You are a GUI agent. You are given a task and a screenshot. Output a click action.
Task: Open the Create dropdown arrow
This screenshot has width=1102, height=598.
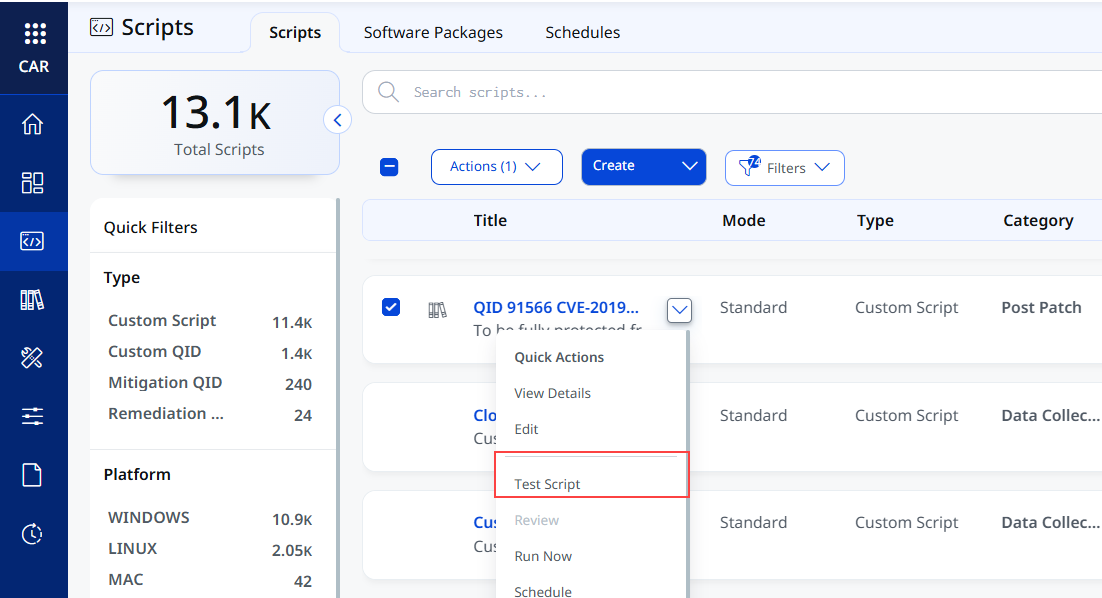tap(689, 167)
